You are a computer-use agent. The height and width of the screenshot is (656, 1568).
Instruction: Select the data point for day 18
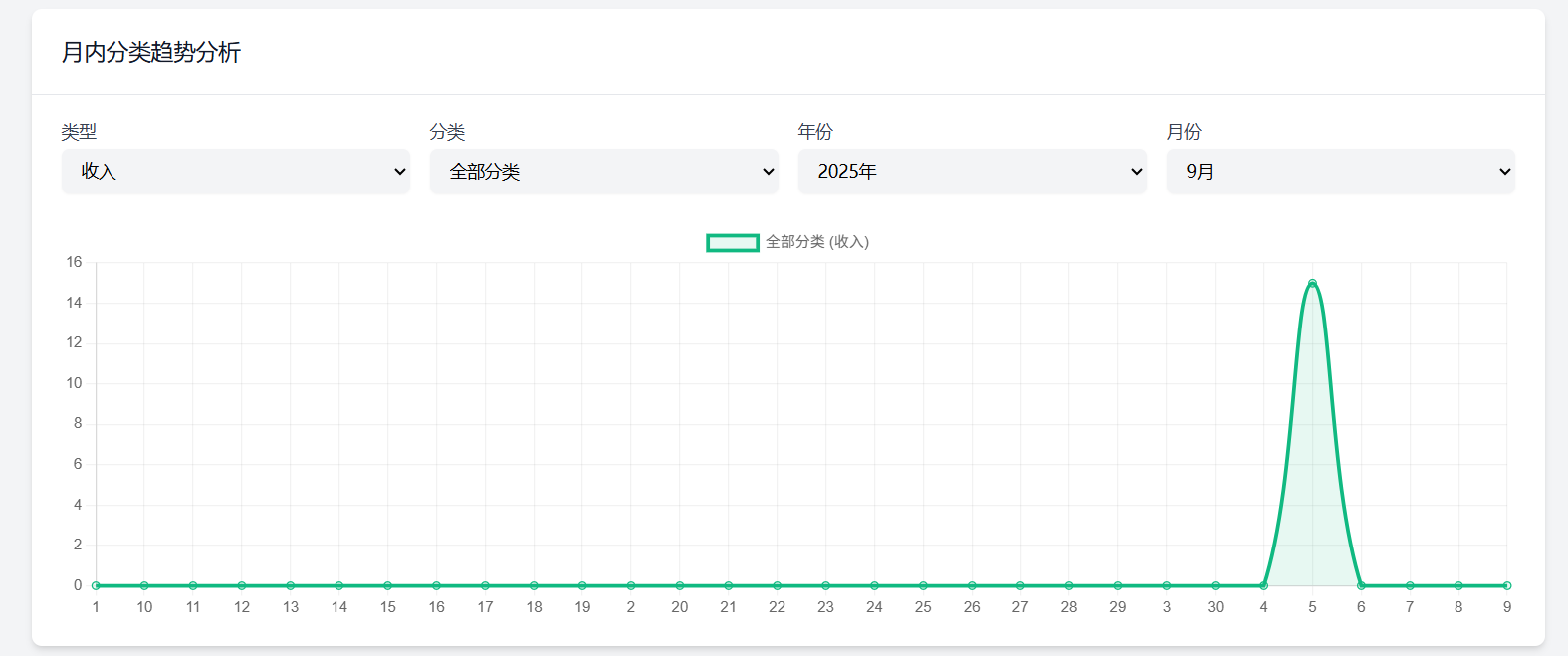(x=534, y=585)
